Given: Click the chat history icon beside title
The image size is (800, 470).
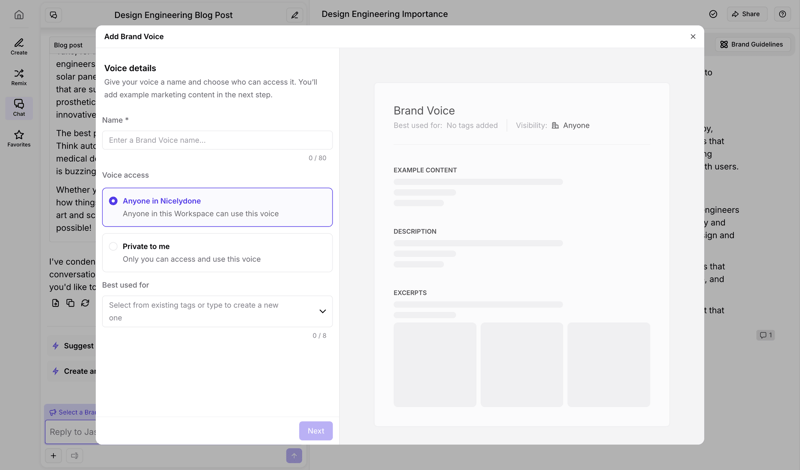Looking at the screenshot, I should 54,15.
